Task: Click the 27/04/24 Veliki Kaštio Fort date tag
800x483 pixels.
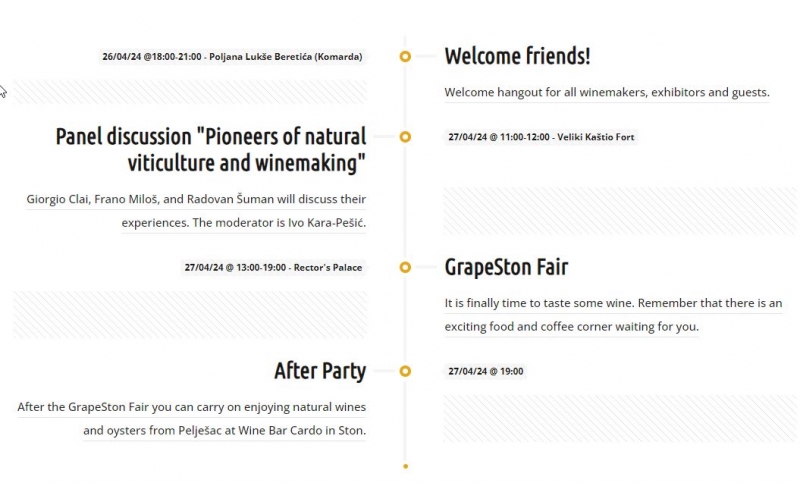Action: [541, 137]
